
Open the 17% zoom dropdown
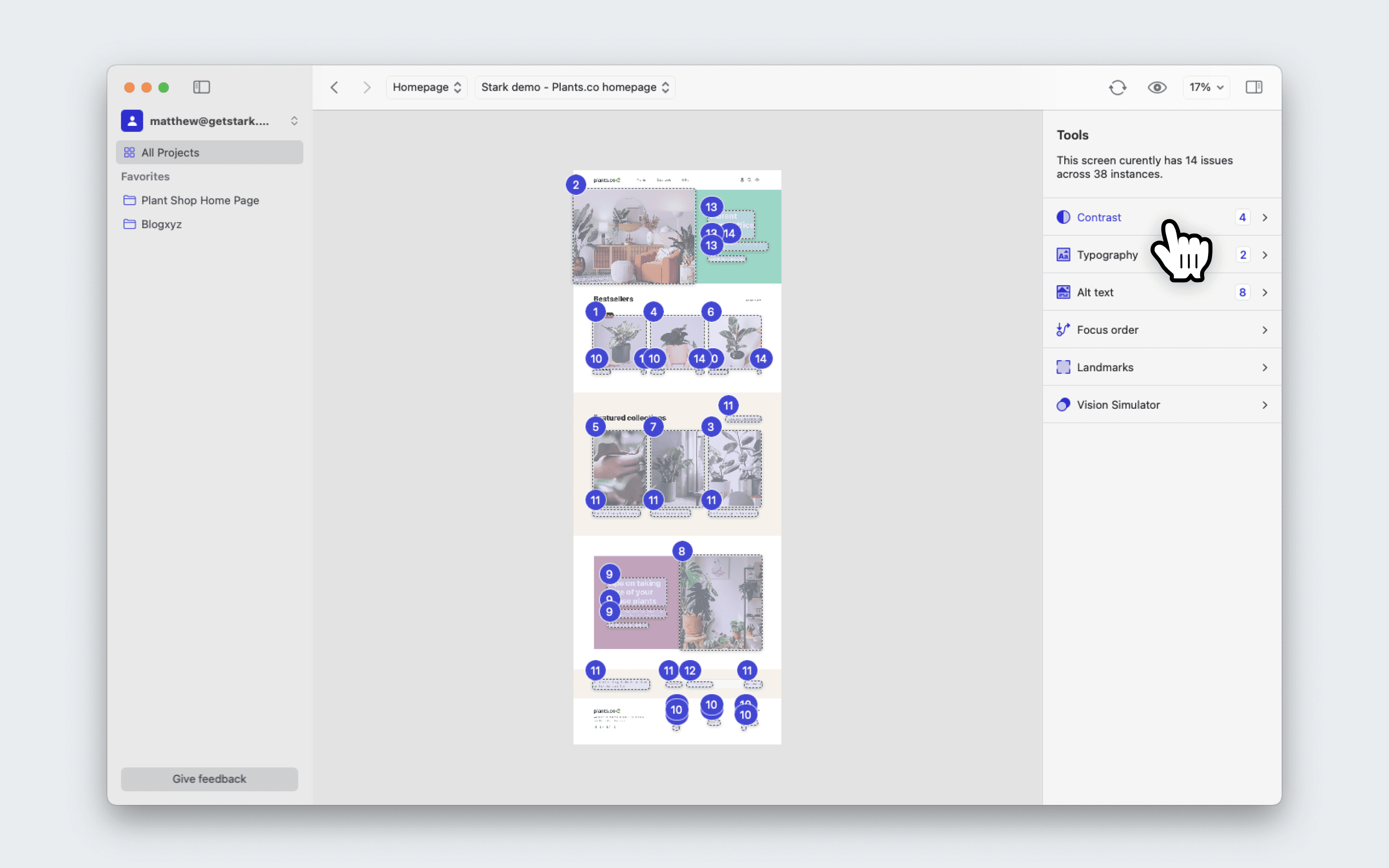(1206, 87)
